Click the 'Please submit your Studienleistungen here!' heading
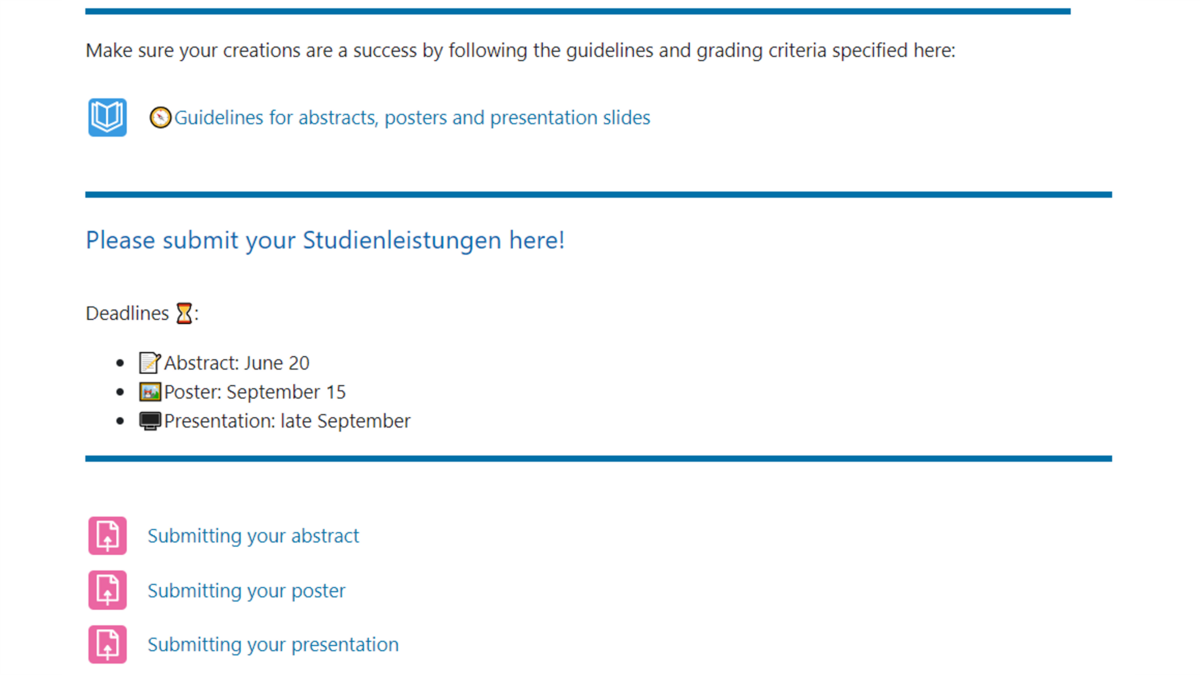Viewport: 1200px width, 675px height. 325,240
